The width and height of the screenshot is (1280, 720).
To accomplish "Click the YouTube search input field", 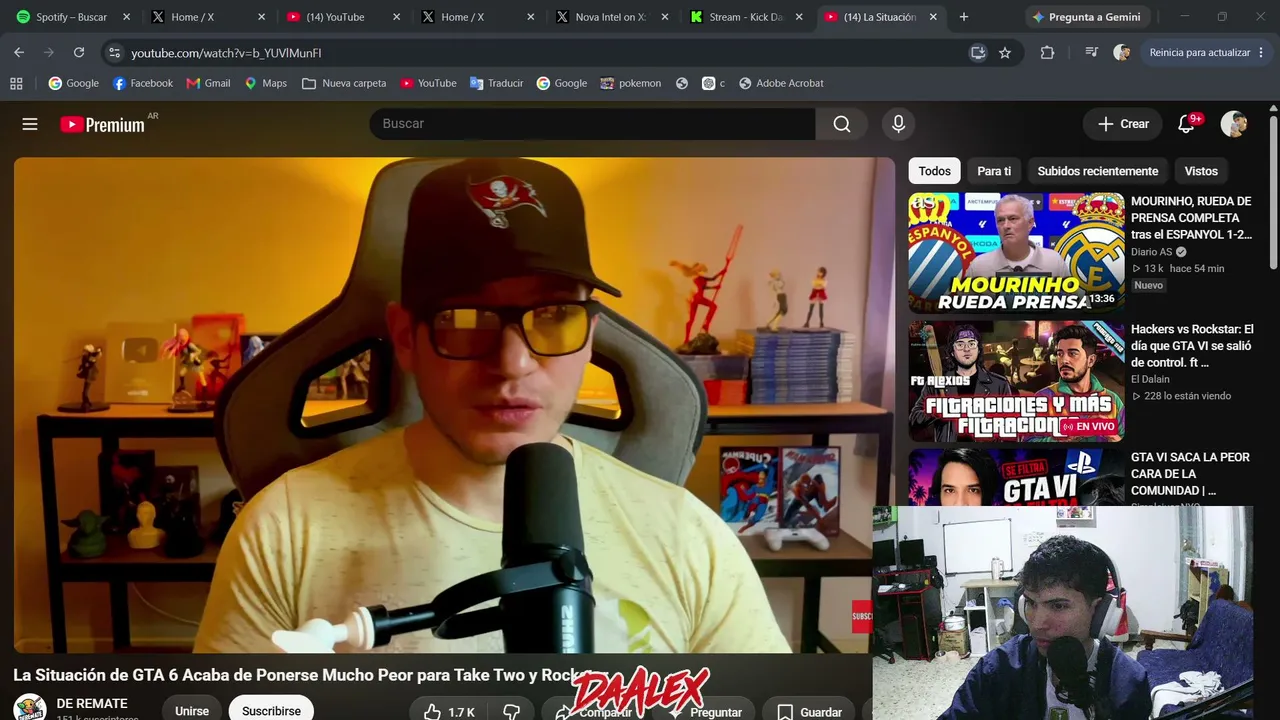I will point(592,124).
